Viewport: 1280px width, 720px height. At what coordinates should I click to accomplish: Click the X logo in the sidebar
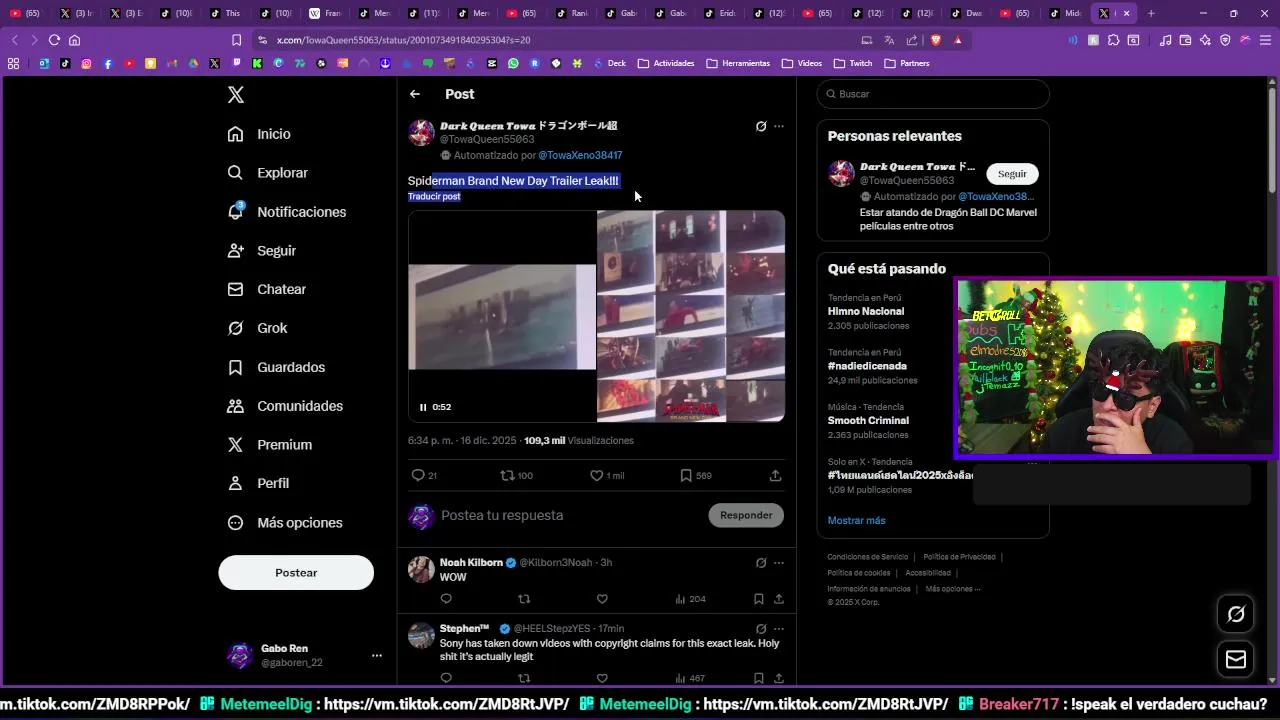coord(236,95)
